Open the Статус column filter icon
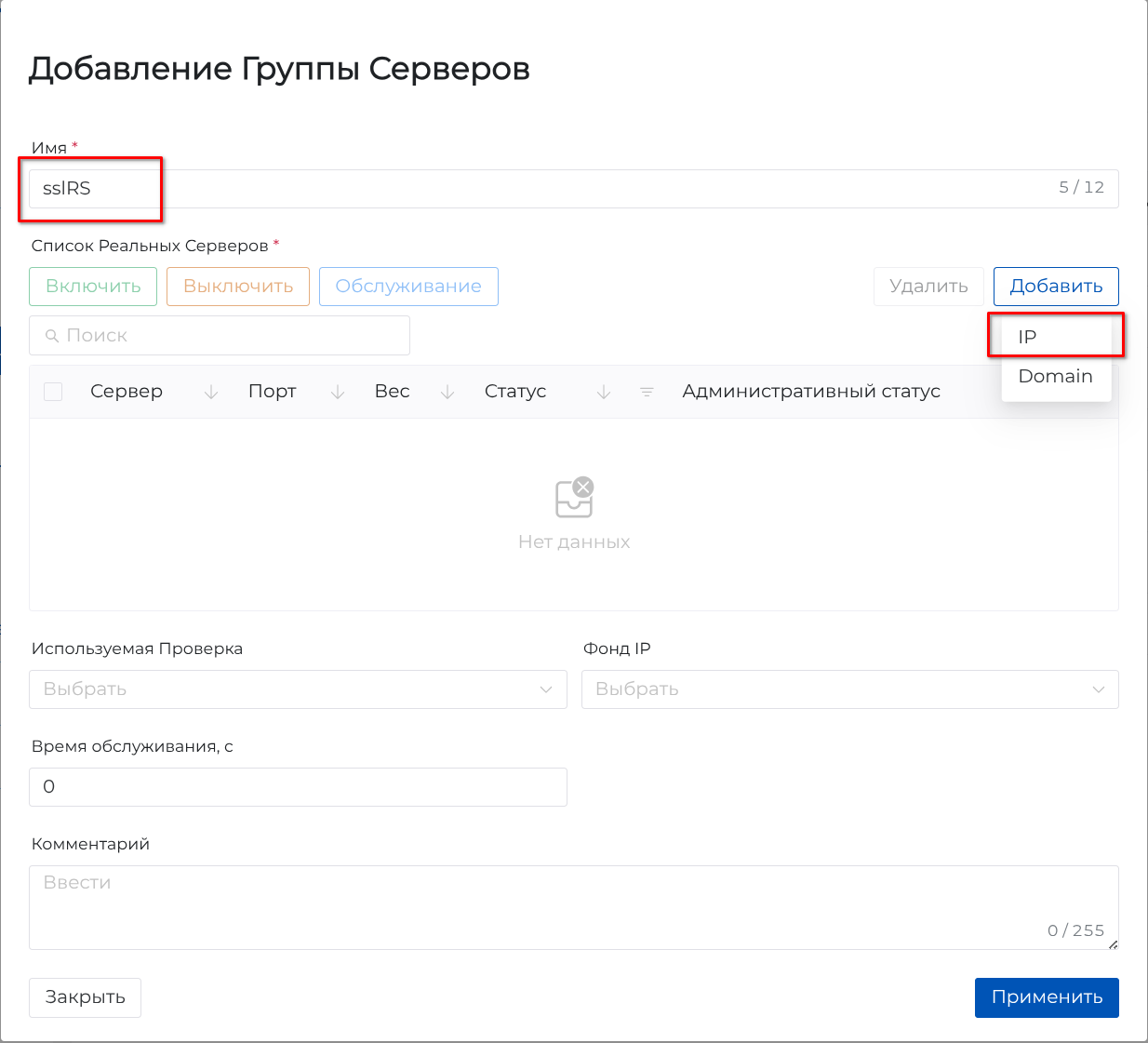The width and height of the screenshot is (1148, 1043). (647, 393)
